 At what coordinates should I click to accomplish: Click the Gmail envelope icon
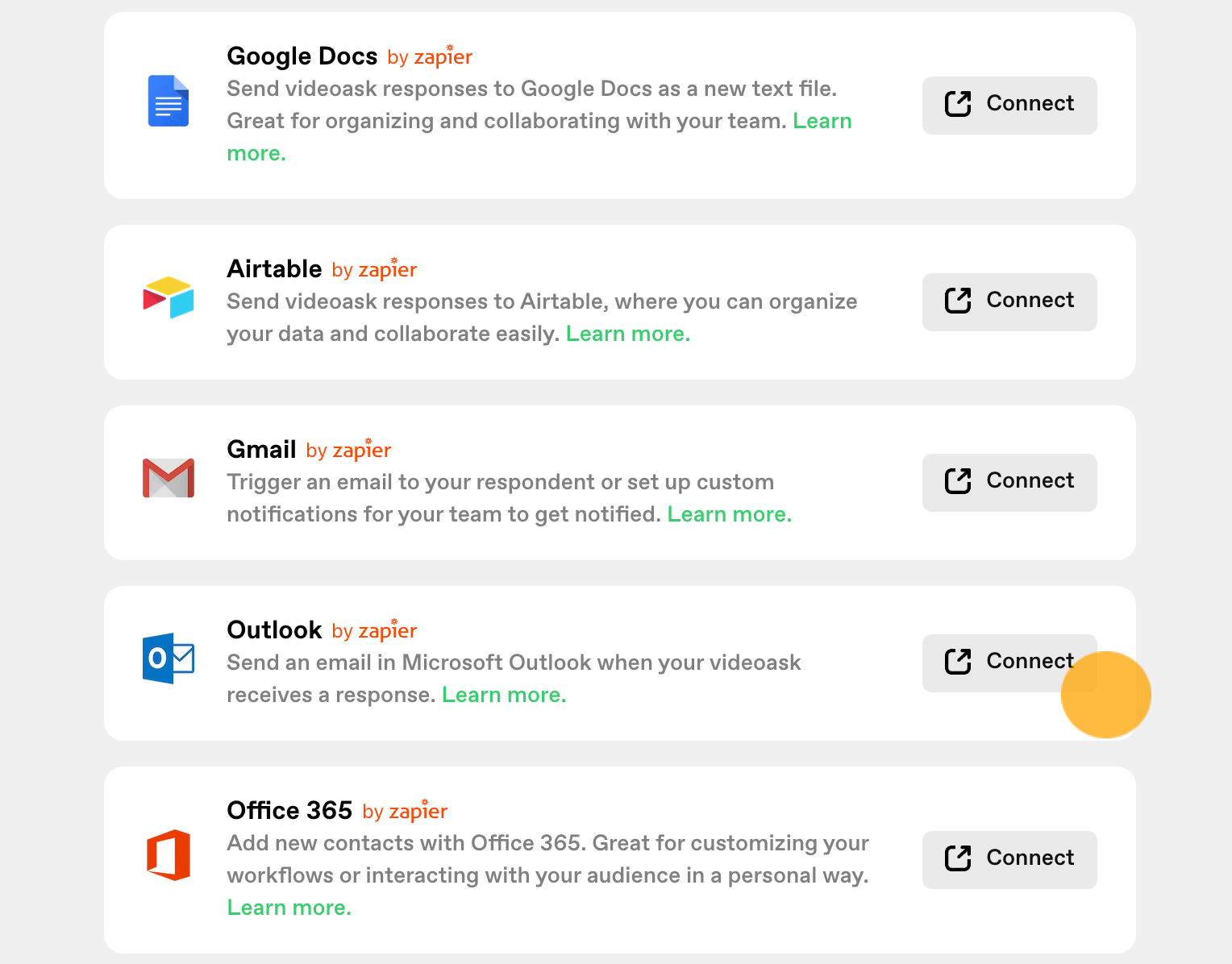point(169,478)
